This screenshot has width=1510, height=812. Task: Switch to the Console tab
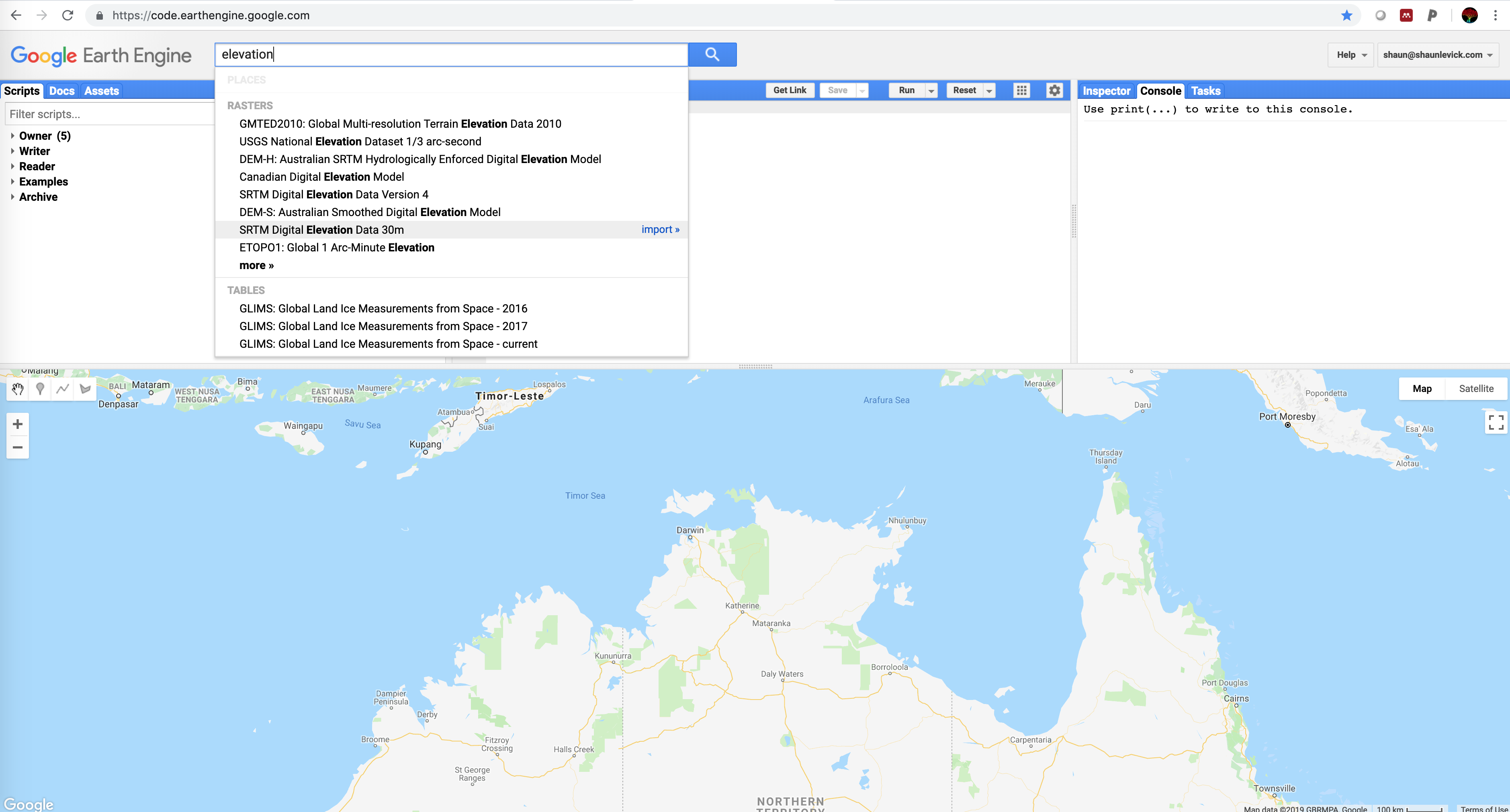pos(1161,91)
